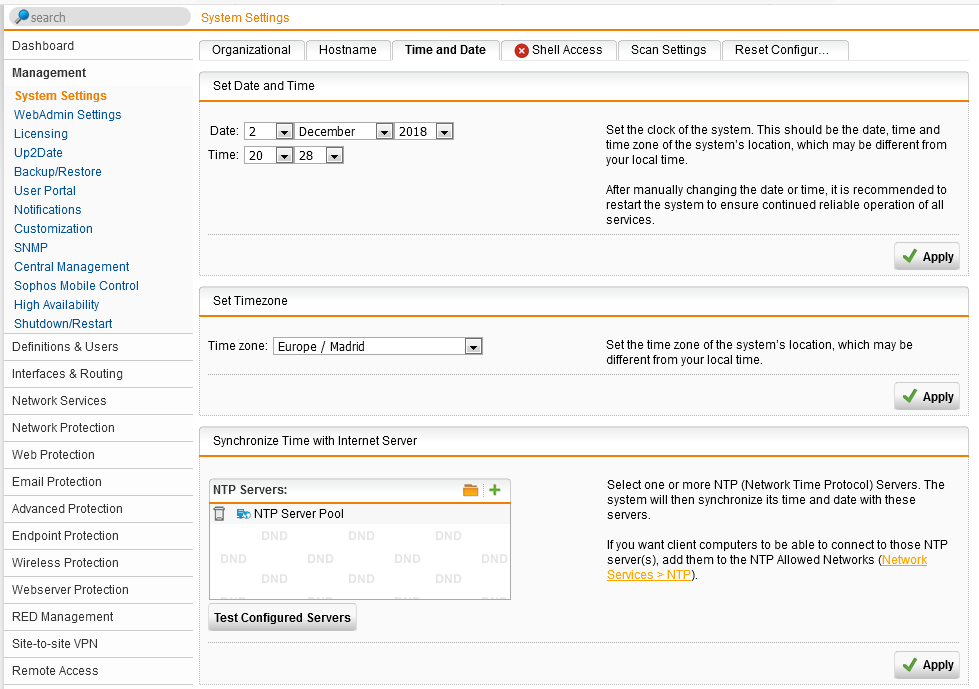Image resolution: width=979 pixels, height=689 pixels.
Task: Open the Scan Settings tab
Action: click(x=668, y=50)
